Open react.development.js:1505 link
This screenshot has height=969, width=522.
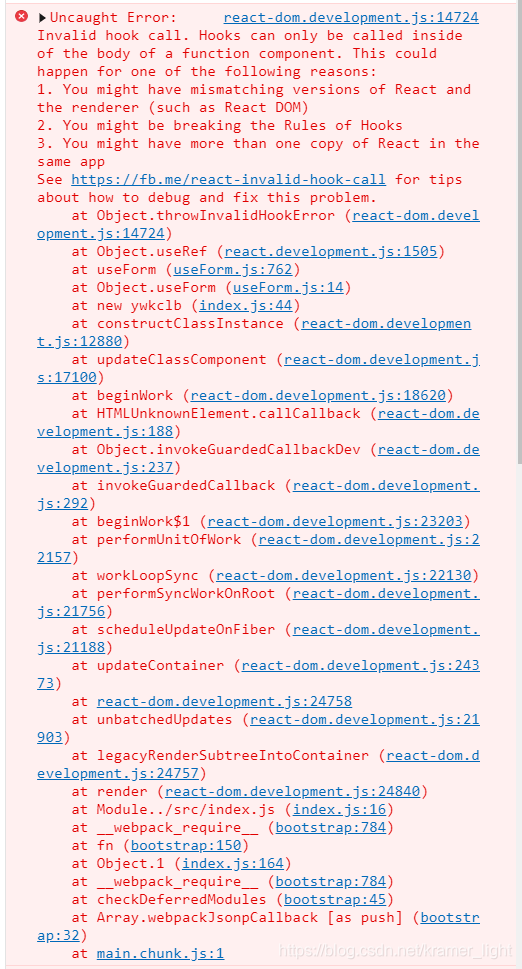coord(331,252)
